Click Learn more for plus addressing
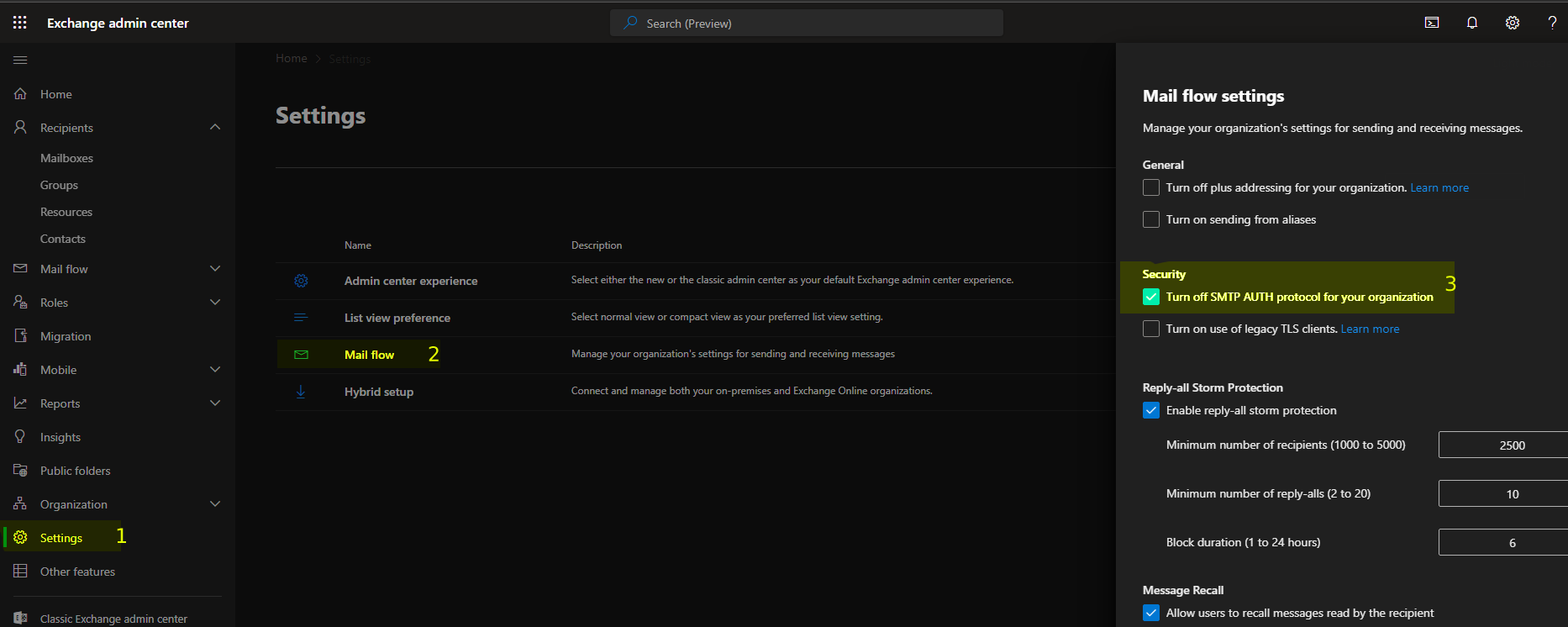Viewport: 1568px width, 627px height. 1439,187
